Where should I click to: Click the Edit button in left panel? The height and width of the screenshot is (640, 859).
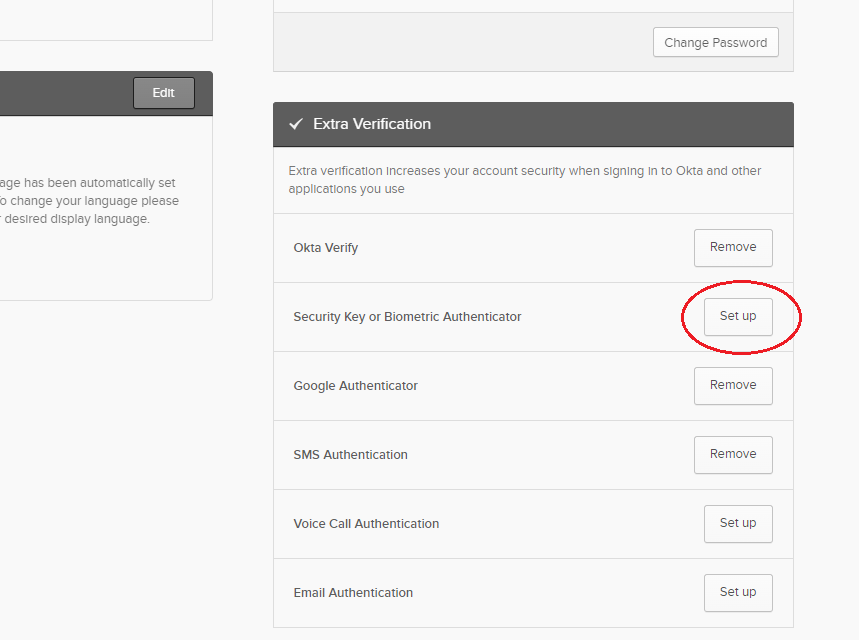pyautogui.click(x=163, y=93)
